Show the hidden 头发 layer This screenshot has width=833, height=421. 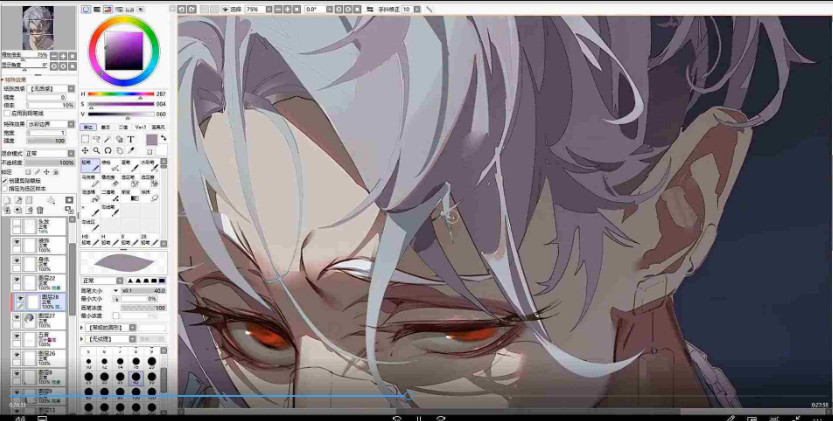point(16,223)
